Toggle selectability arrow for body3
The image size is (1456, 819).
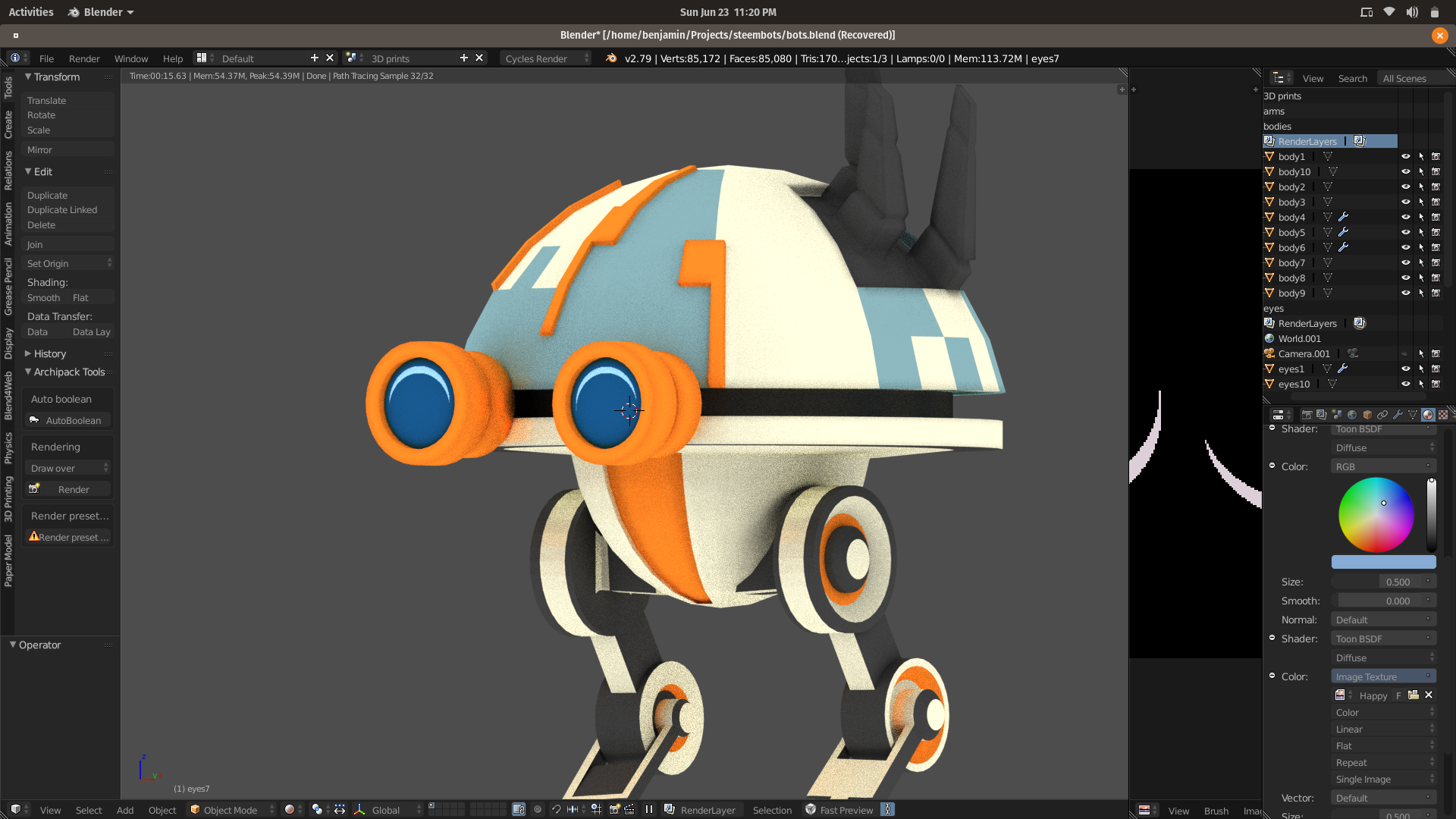[x=1421, y=202]
